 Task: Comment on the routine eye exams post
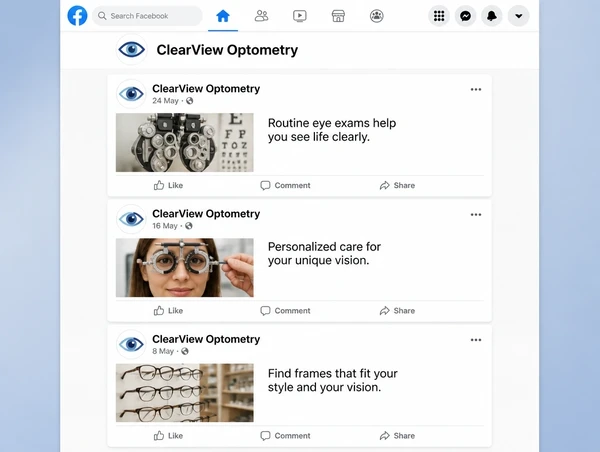285,185
